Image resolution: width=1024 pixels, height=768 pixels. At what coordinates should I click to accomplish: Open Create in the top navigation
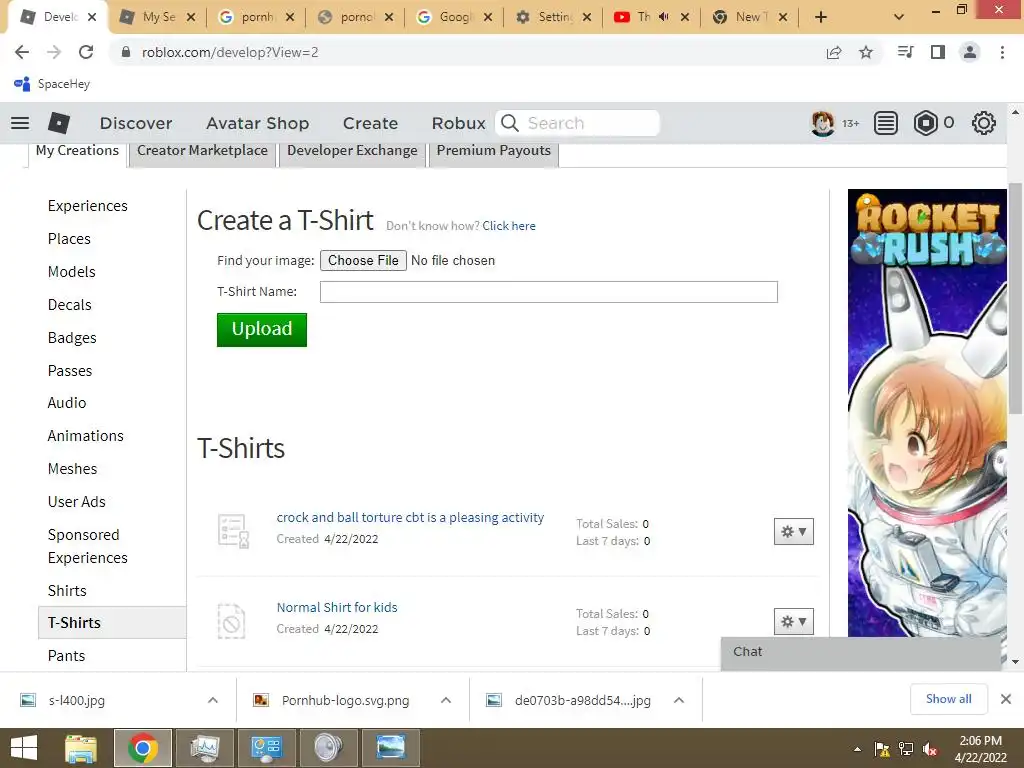click(x=370, y=123)
